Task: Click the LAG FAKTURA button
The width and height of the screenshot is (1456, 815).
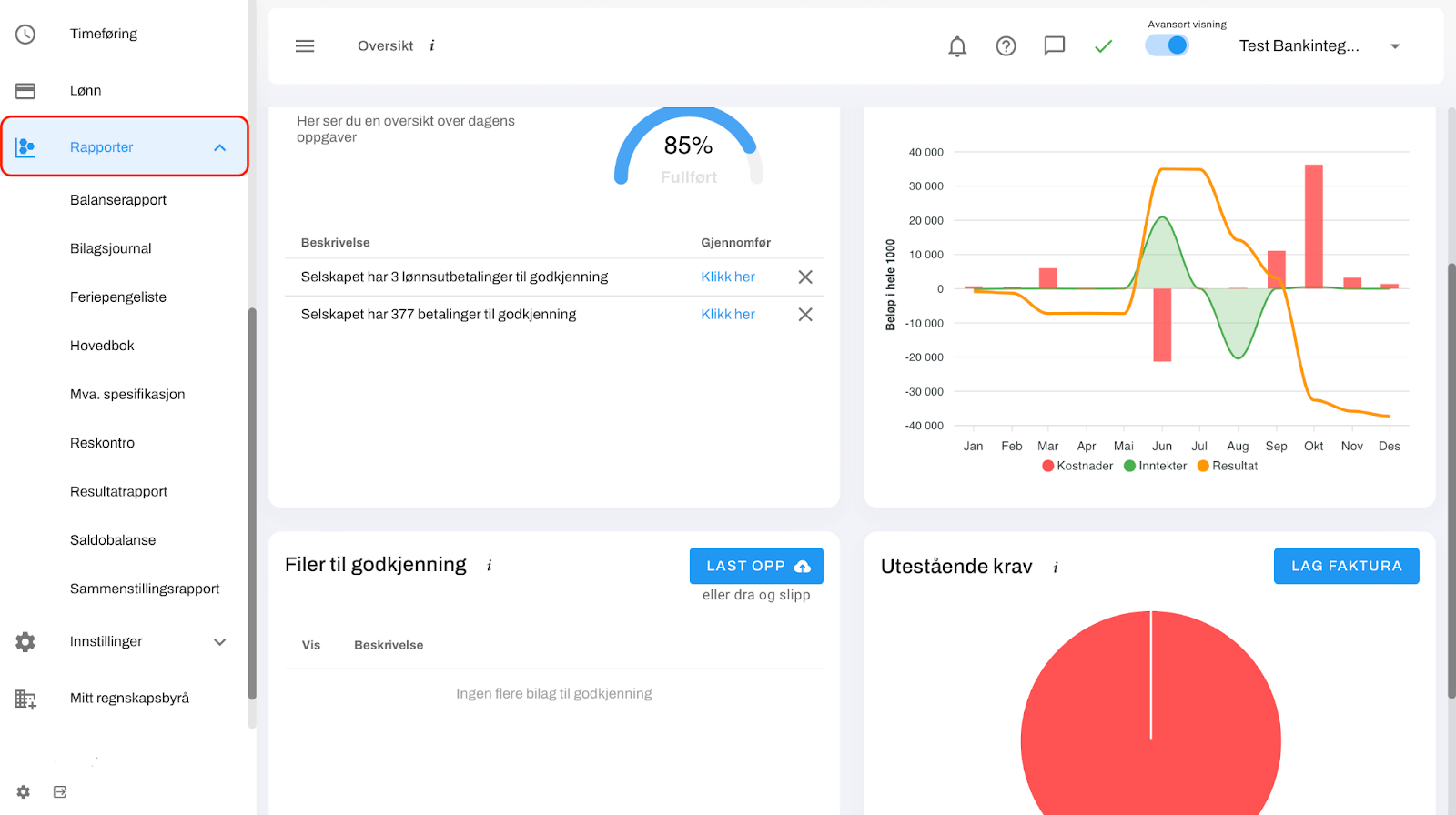Action: (x=1347, y=566)
